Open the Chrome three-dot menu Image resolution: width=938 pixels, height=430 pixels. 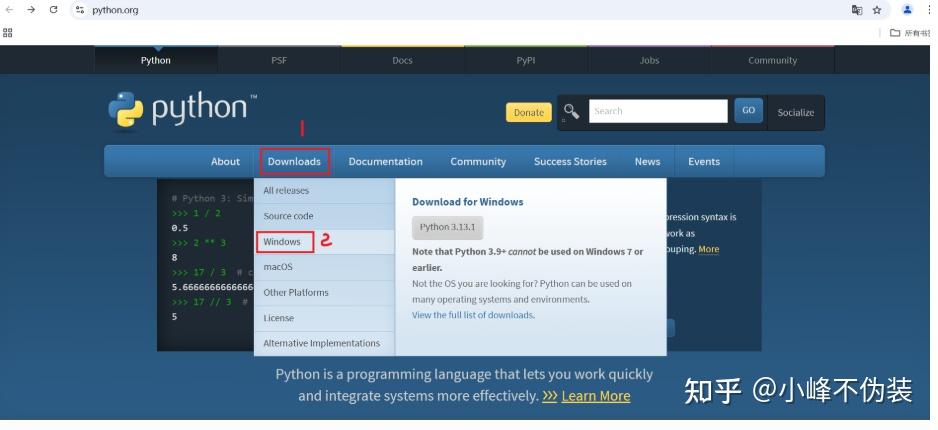929,10
